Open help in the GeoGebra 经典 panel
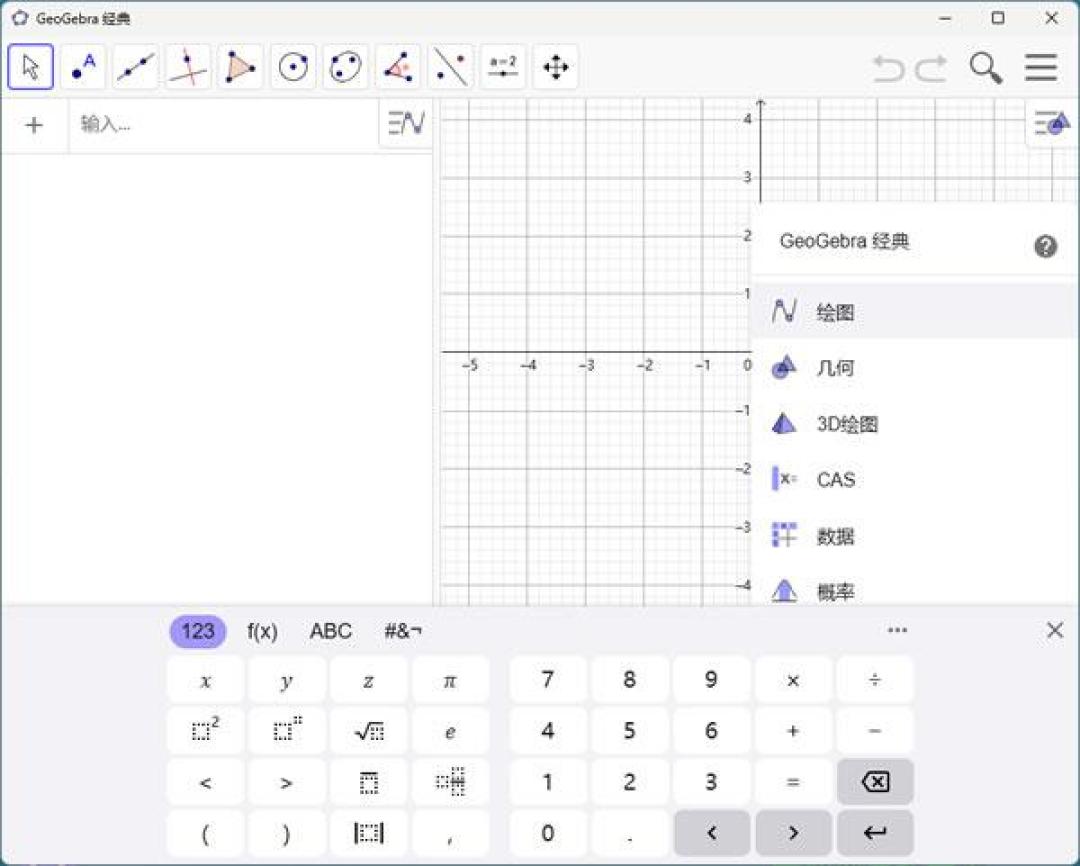The height and width of the screenshot is (866, 1080). (1046, 246)
